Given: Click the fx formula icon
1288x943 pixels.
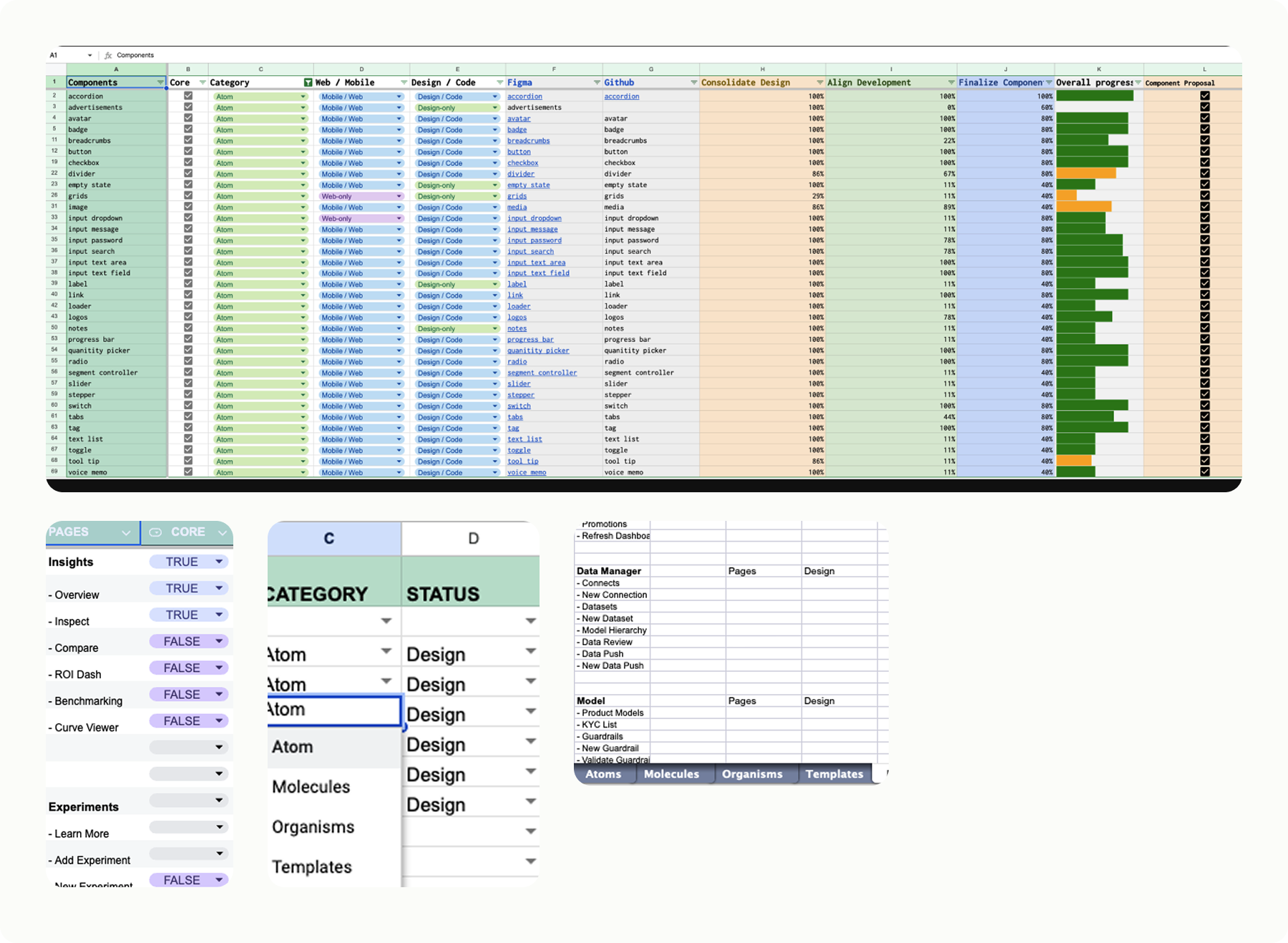Looking at the screenshot, I should (x=108, y=55).
